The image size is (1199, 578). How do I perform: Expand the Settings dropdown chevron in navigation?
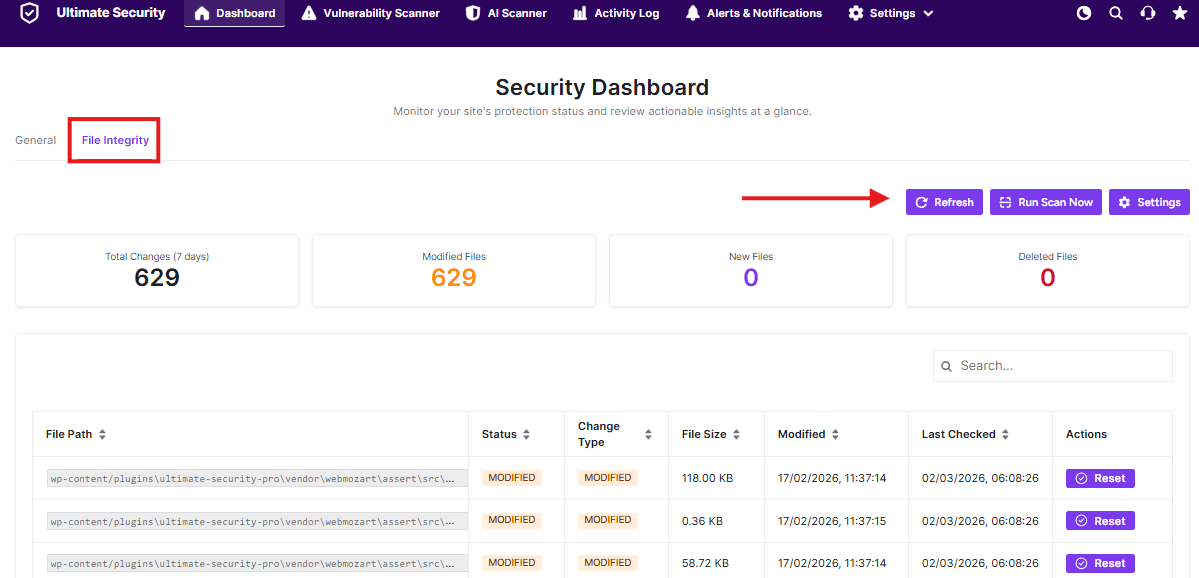[926, 14]
